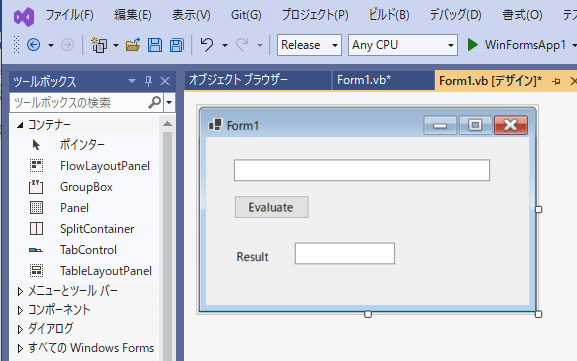
Task: Open the Git(G) menu
Action: 246,15
